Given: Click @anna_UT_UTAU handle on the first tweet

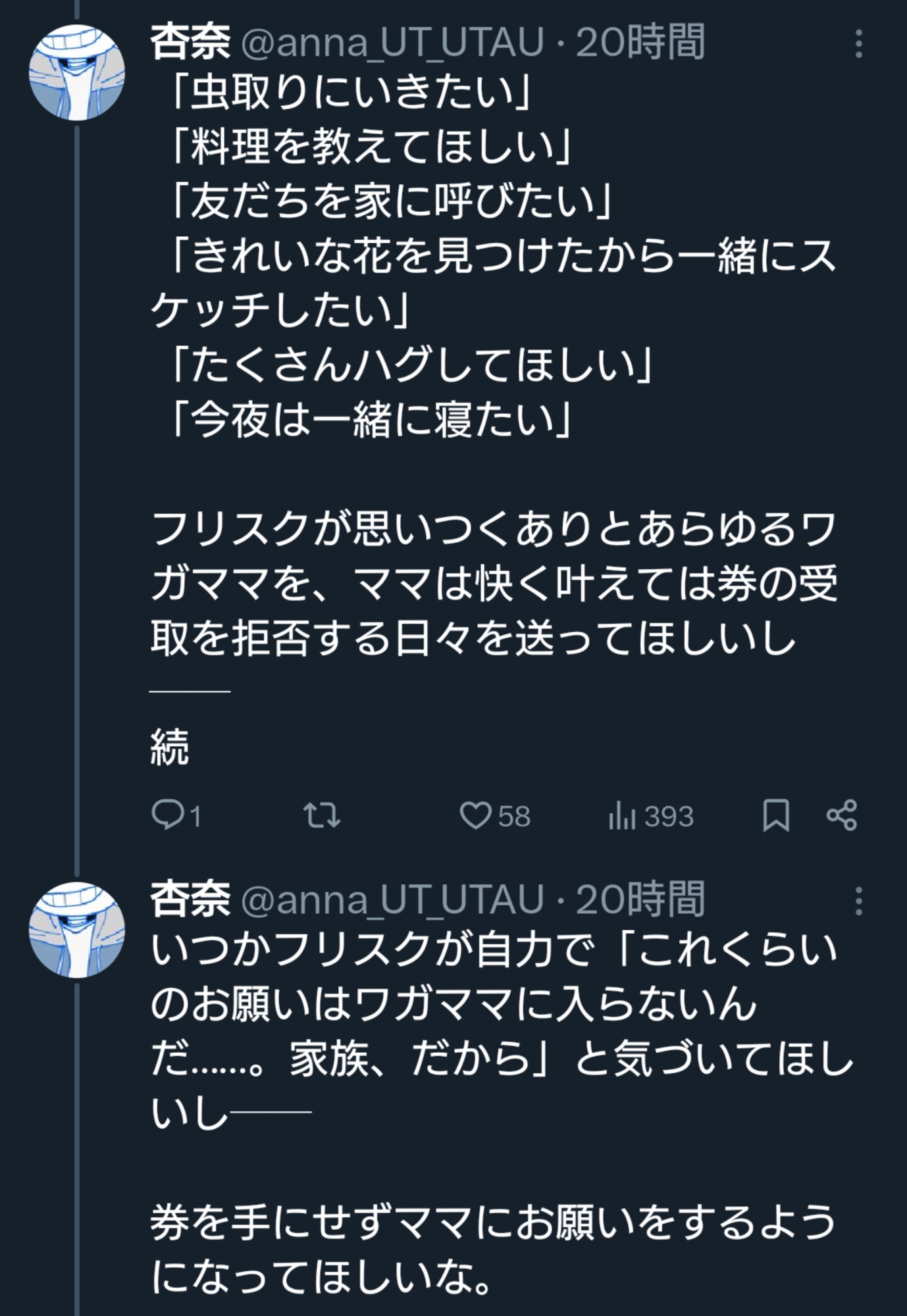Looking at the screenshot, I should (x=393, y=42).
